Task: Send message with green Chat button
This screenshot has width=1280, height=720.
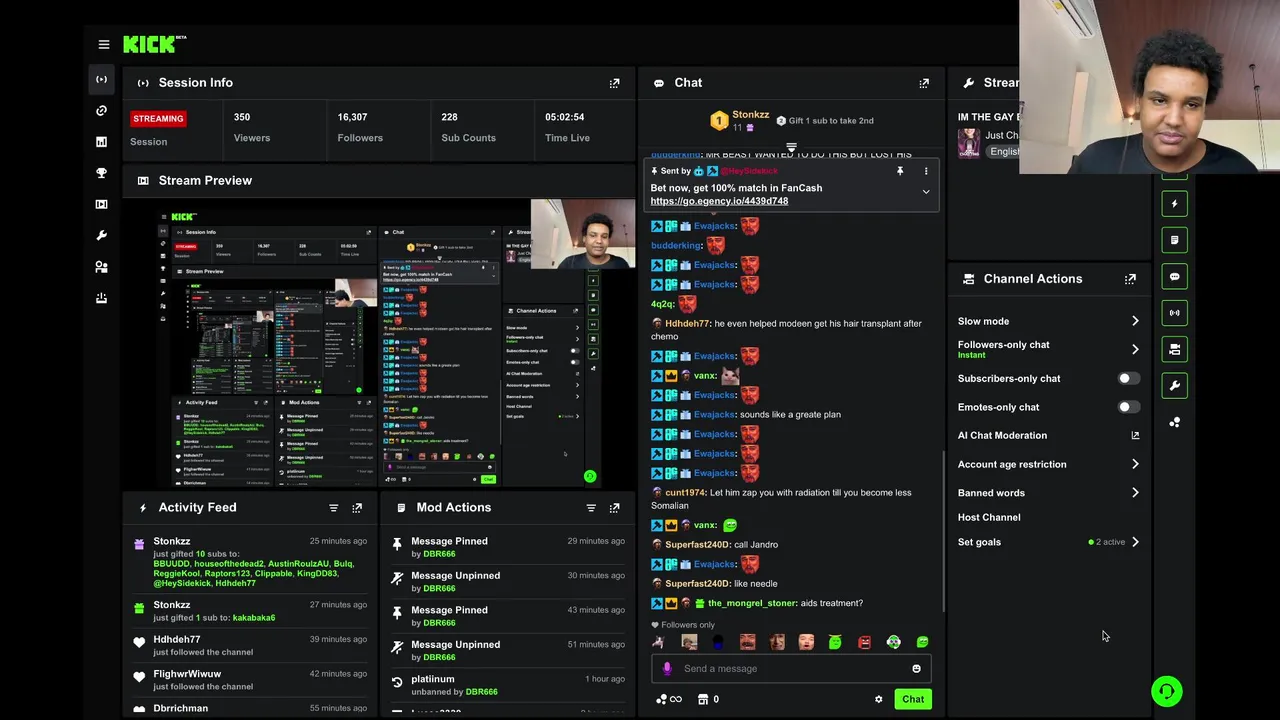Action: click(913, 700)
